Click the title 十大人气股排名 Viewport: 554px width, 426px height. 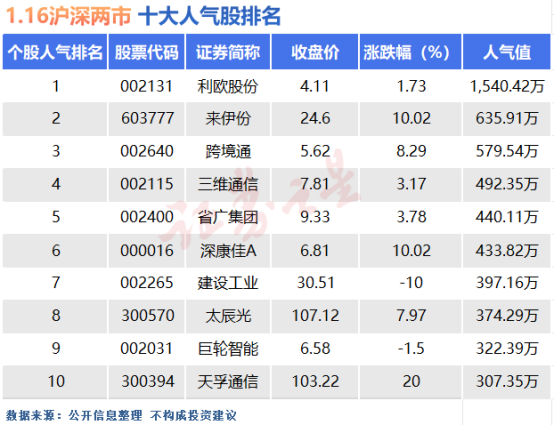pos(209,16)
